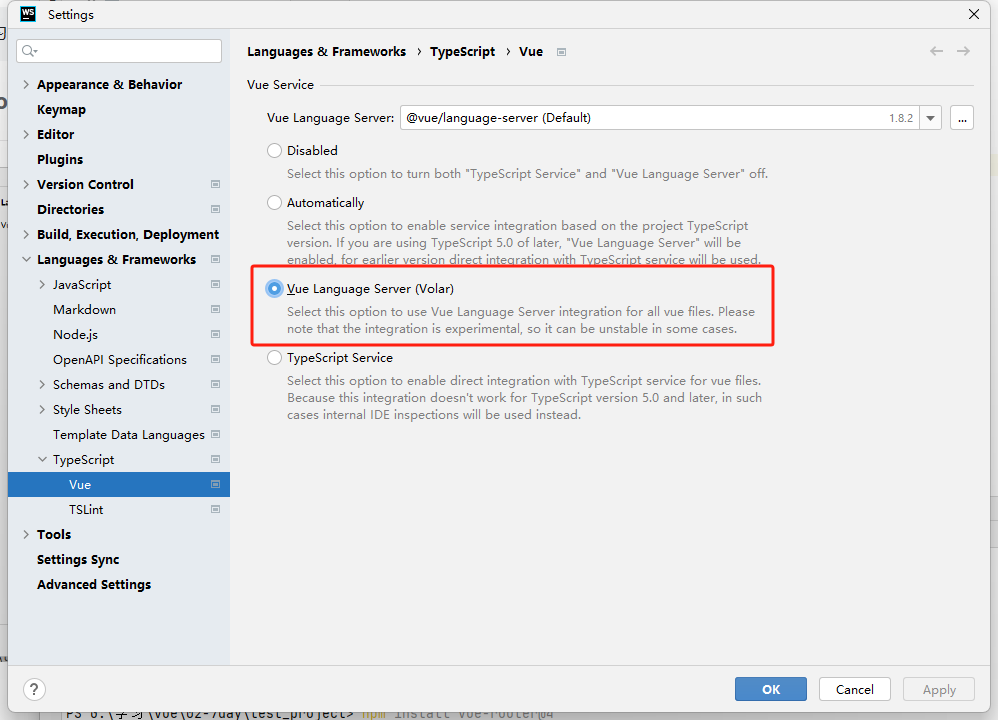Viewport: 998px width, 720px height.
Task: Open the Vue Language Server dropdown arrow
Action: 931,118
